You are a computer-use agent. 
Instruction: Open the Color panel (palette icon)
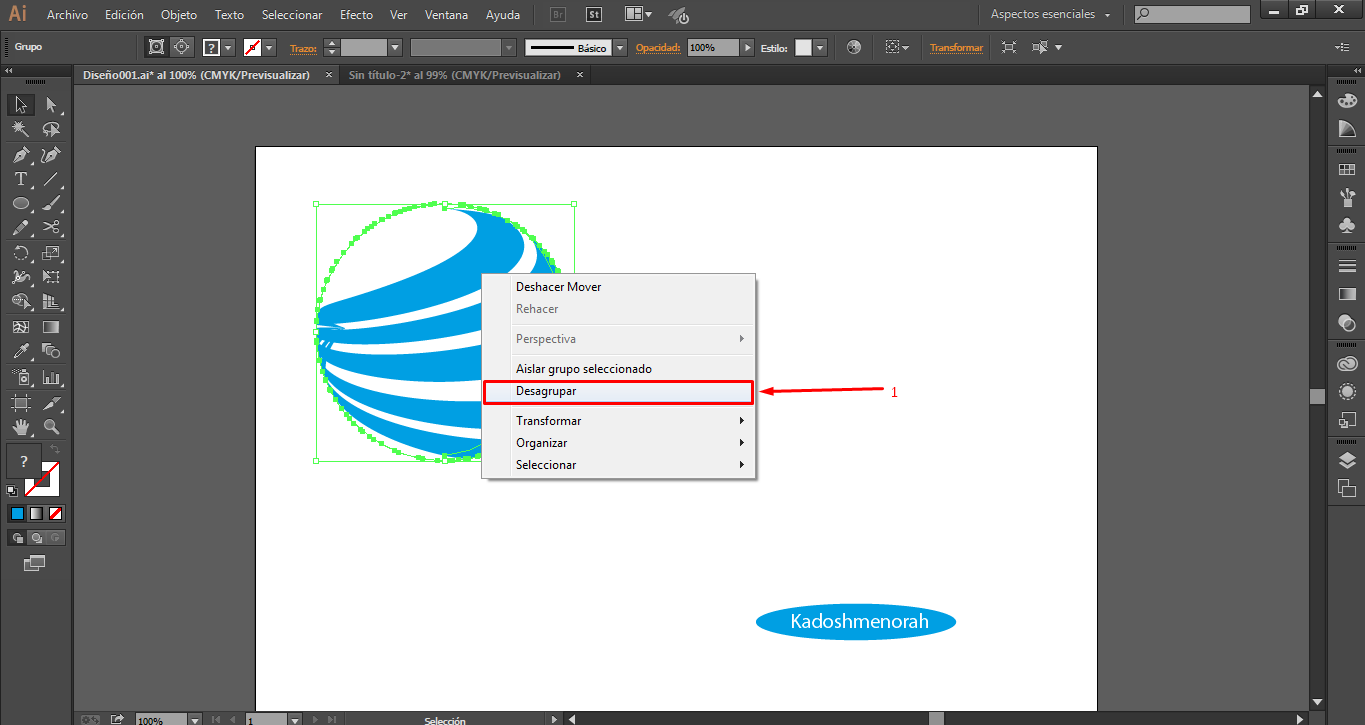(1347, 100)
